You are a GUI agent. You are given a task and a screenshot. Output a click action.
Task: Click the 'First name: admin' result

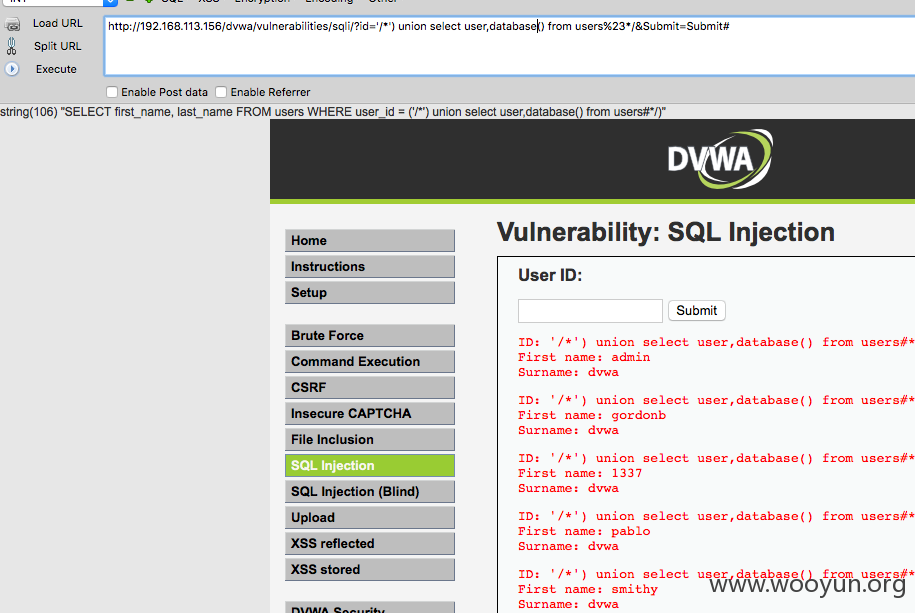click(584, 357)
